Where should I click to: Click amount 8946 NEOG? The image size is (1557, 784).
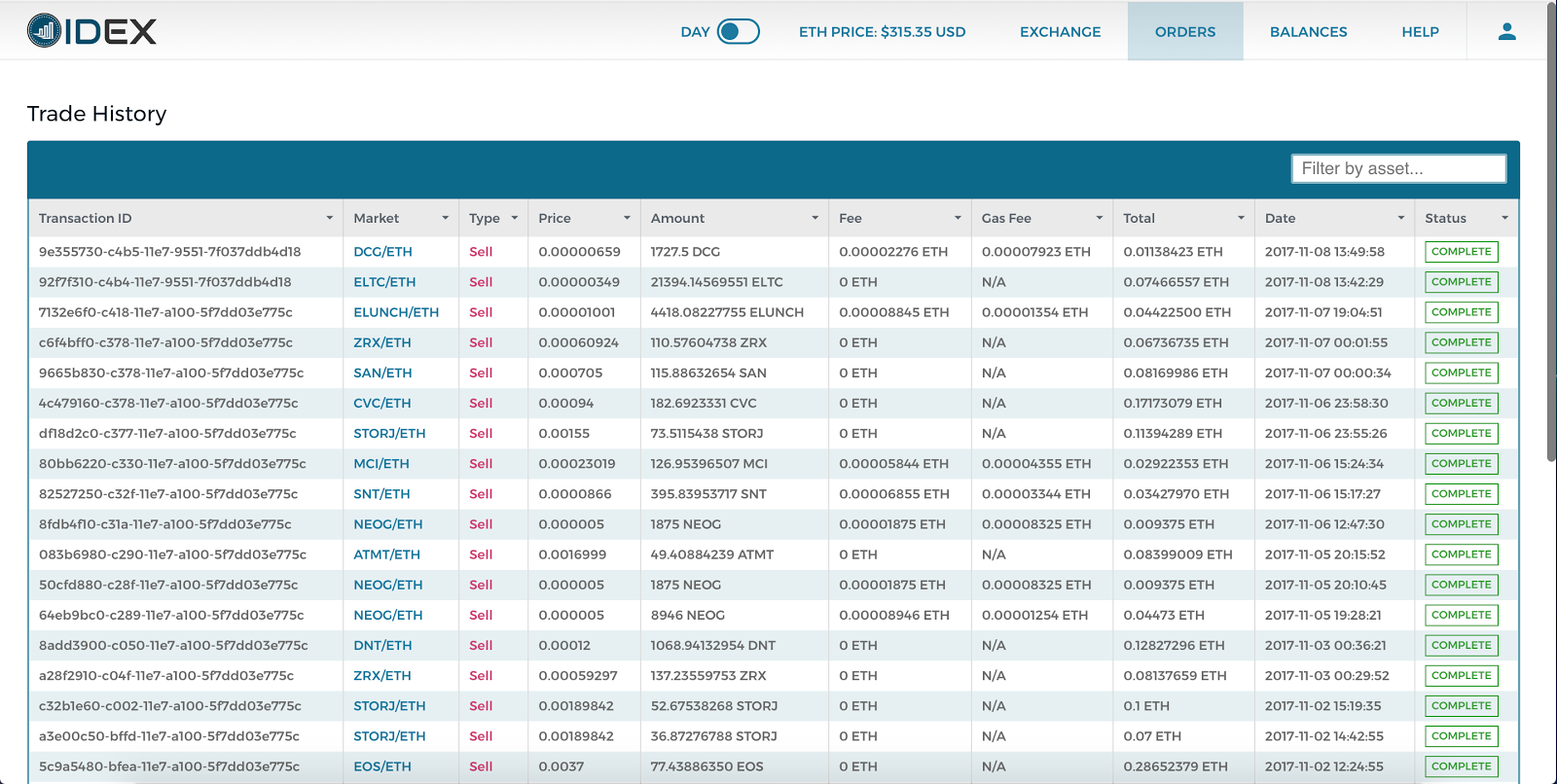pos(687,615)
